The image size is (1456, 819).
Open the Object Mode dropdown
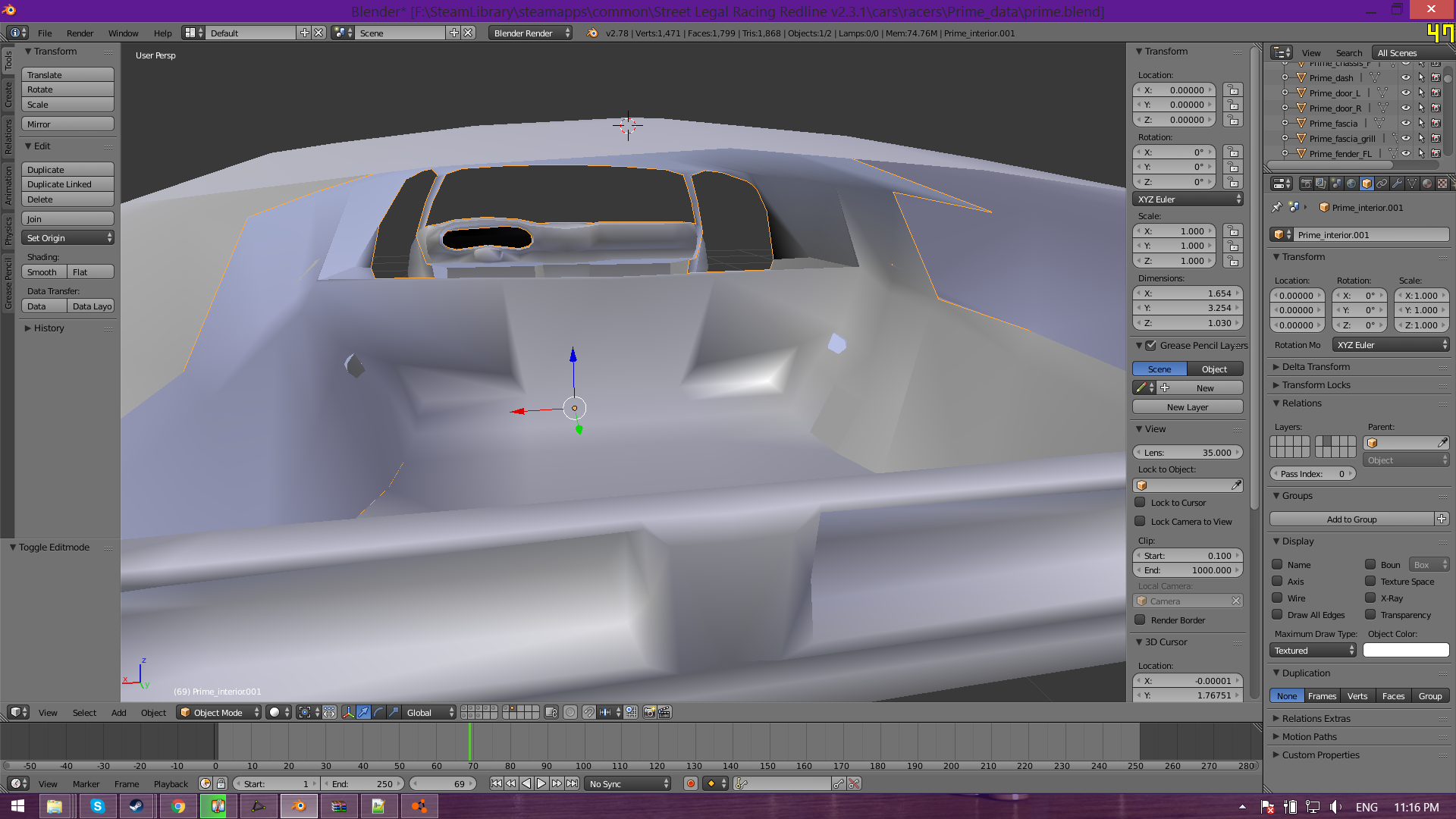pyautogui.click(x=218, y=712)
